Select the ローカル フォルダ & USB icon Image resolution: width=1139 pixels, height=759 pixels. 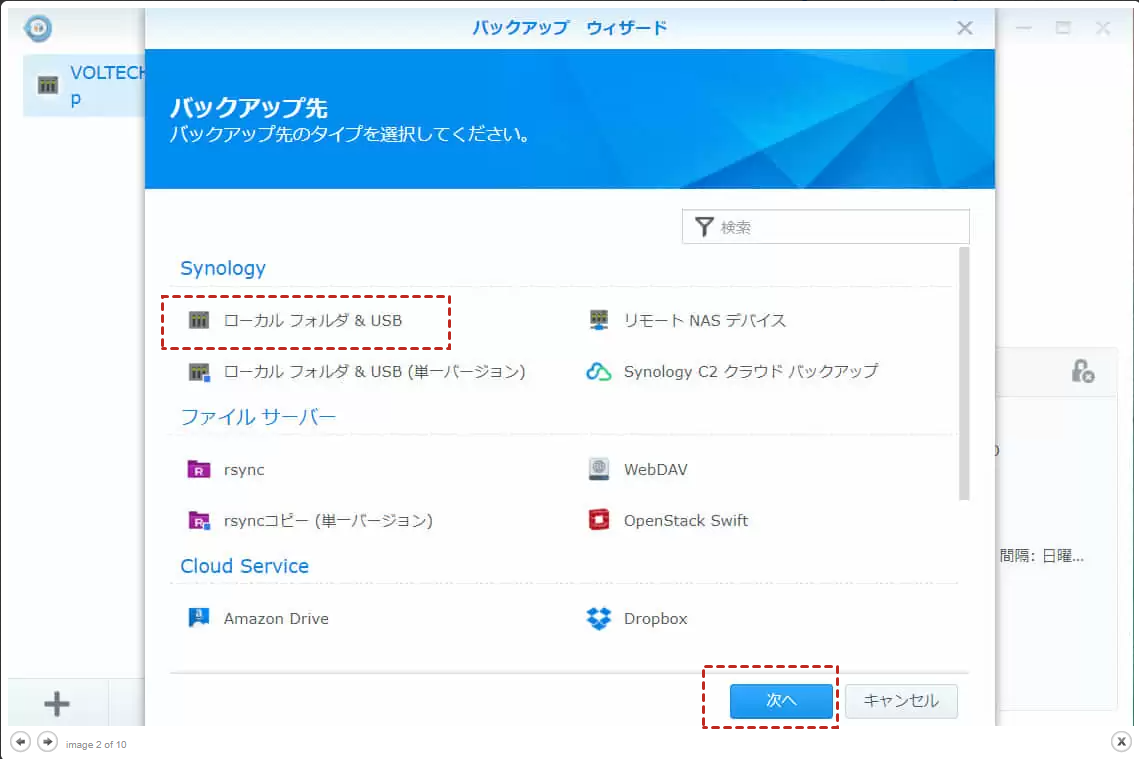click(x=198, y=320)
